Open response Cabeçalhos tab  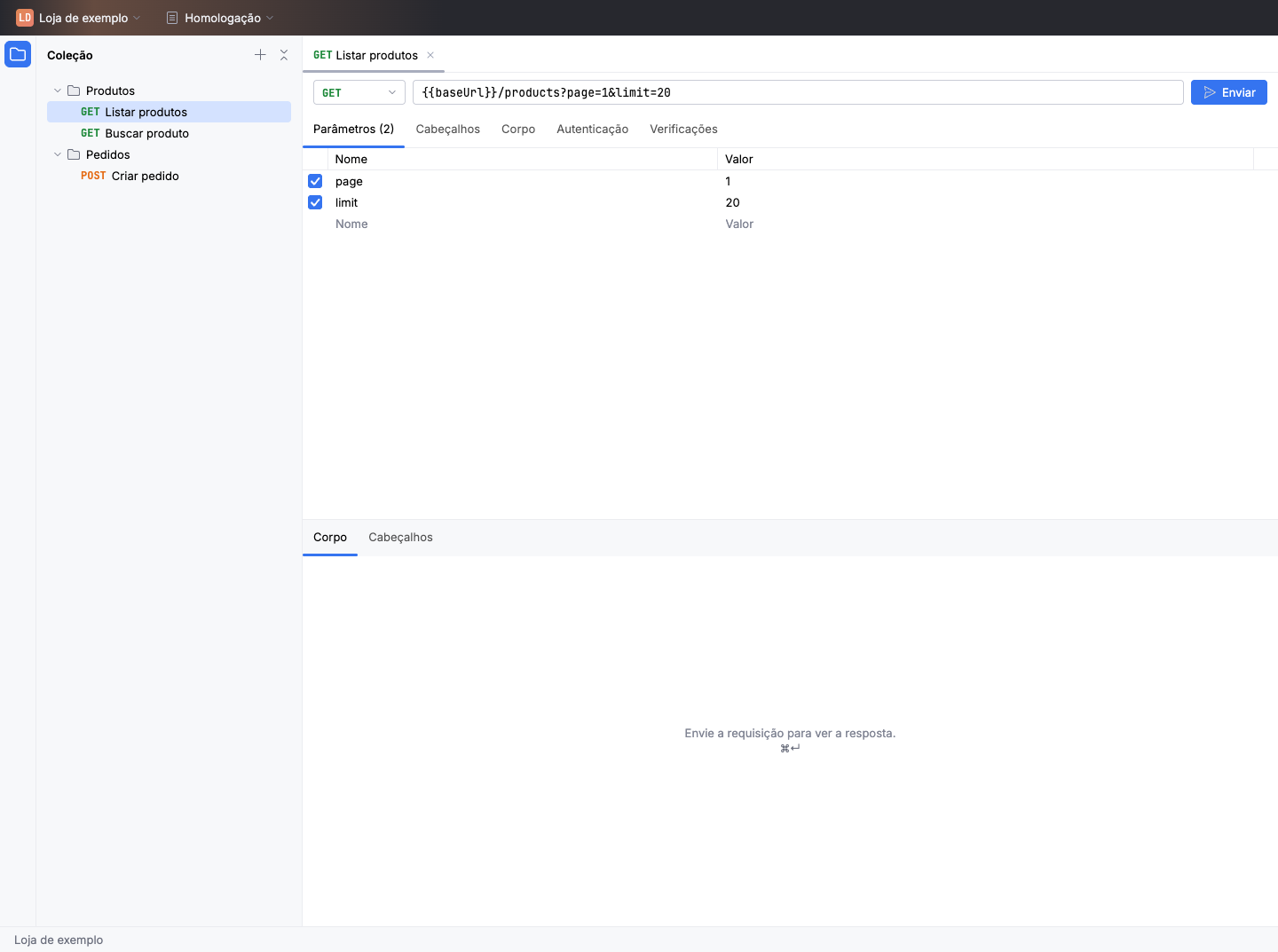[x=401, y=537]
